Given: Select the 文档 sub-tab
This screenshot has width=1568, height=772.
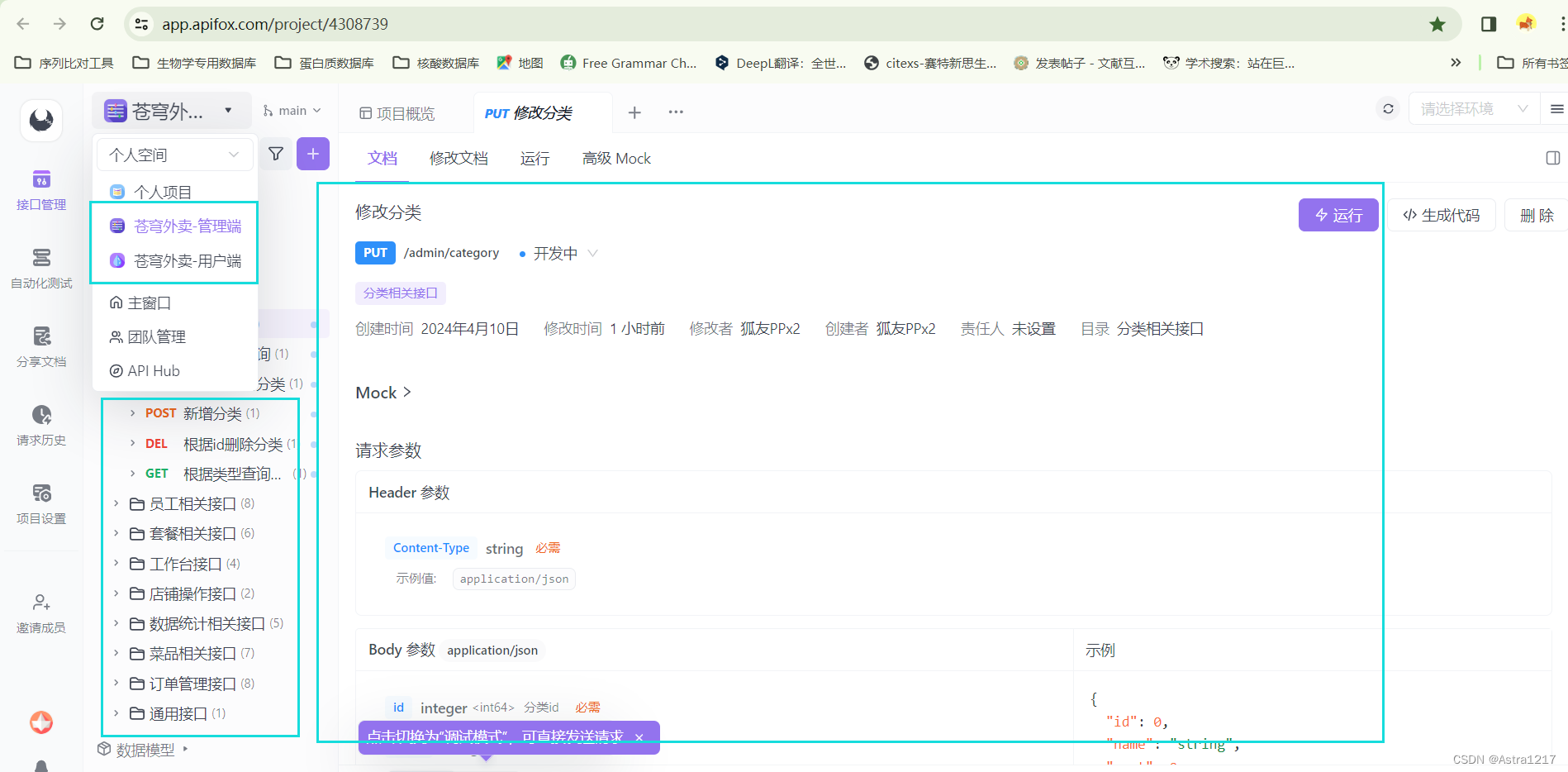Looking at the screenshot, I should (x=382, y=158).
